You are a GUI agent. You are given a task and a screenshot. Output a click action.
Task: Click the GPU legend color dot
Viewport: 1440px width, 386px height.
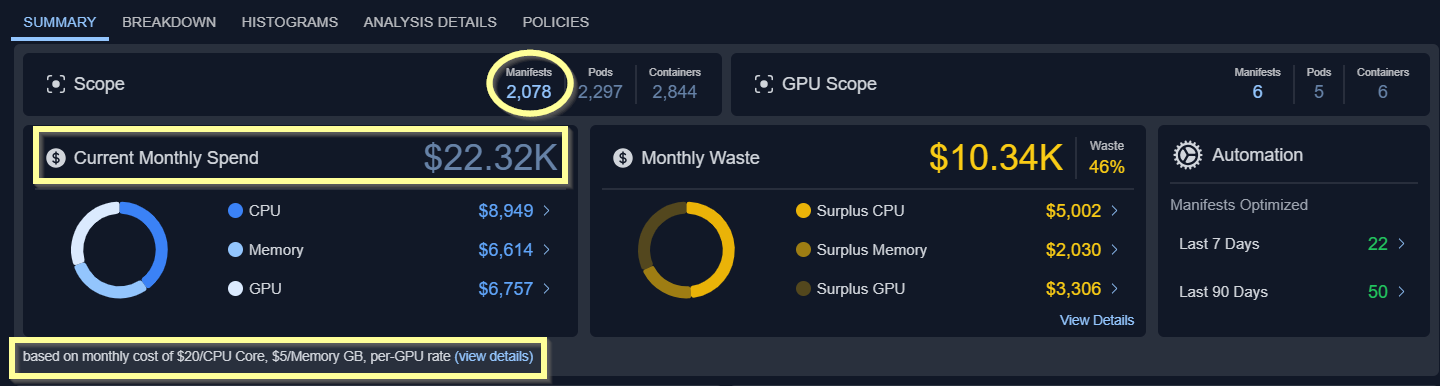[236, 289]
